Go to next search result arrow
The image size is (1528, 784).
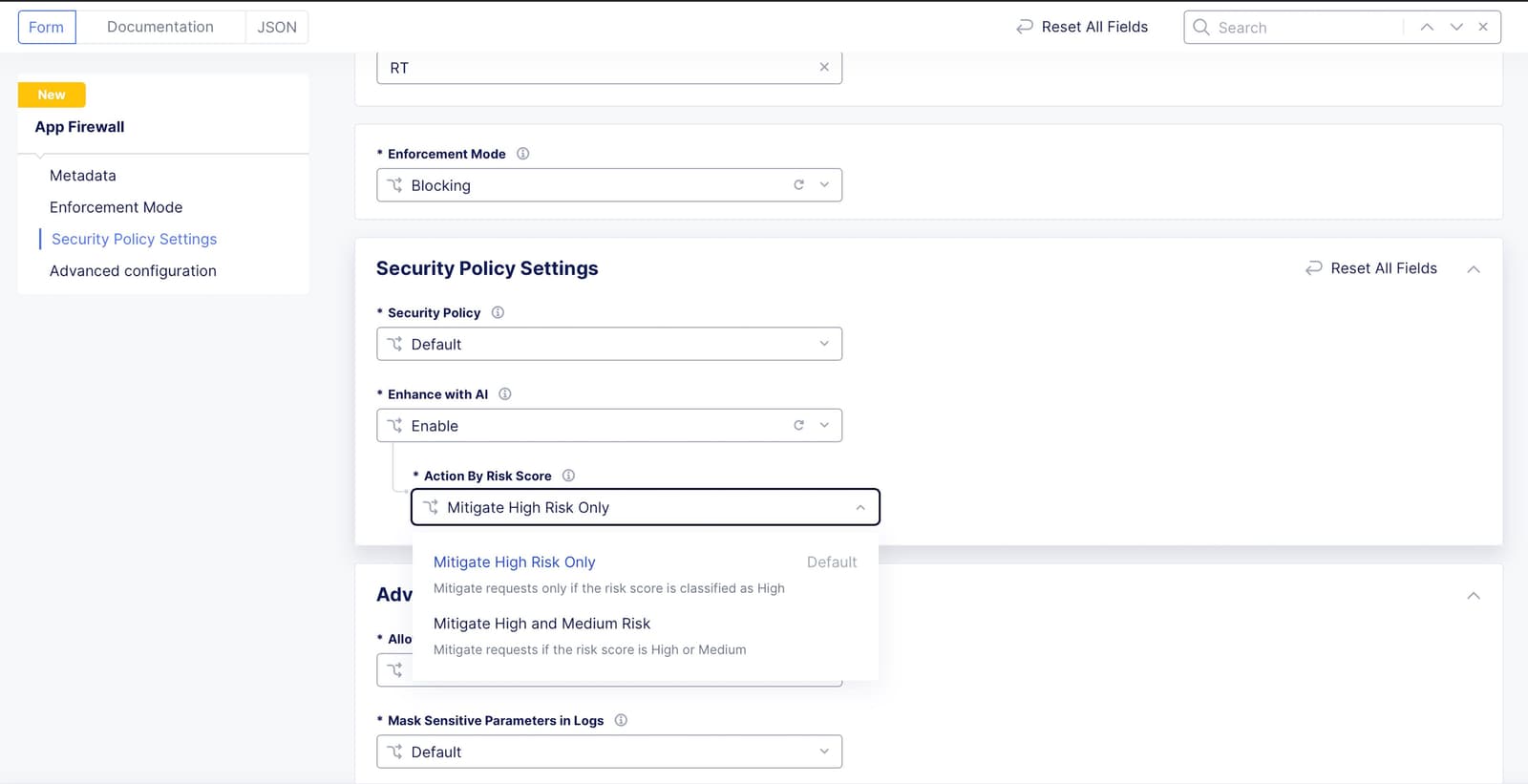pos(1456,28)
